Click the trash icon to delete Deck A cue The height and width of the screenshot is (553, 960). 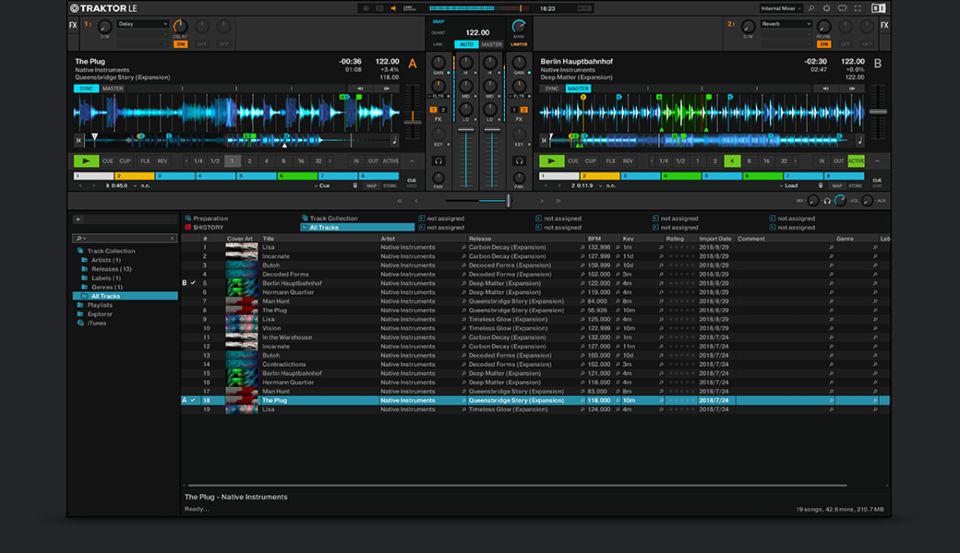point(355,185)
